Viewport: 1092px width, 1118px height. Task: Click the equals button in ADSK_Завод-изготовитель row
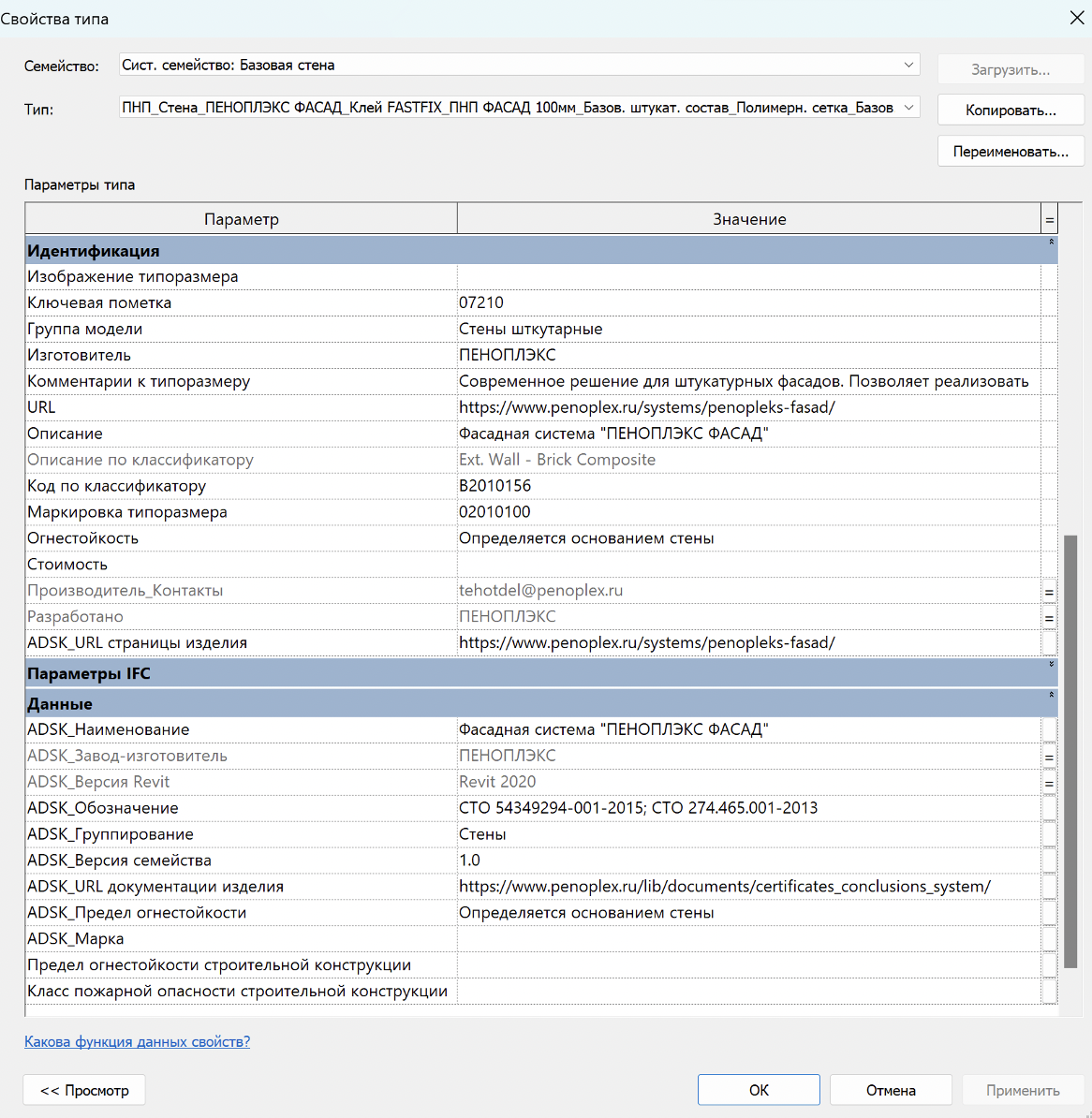tap(1049, 757)
